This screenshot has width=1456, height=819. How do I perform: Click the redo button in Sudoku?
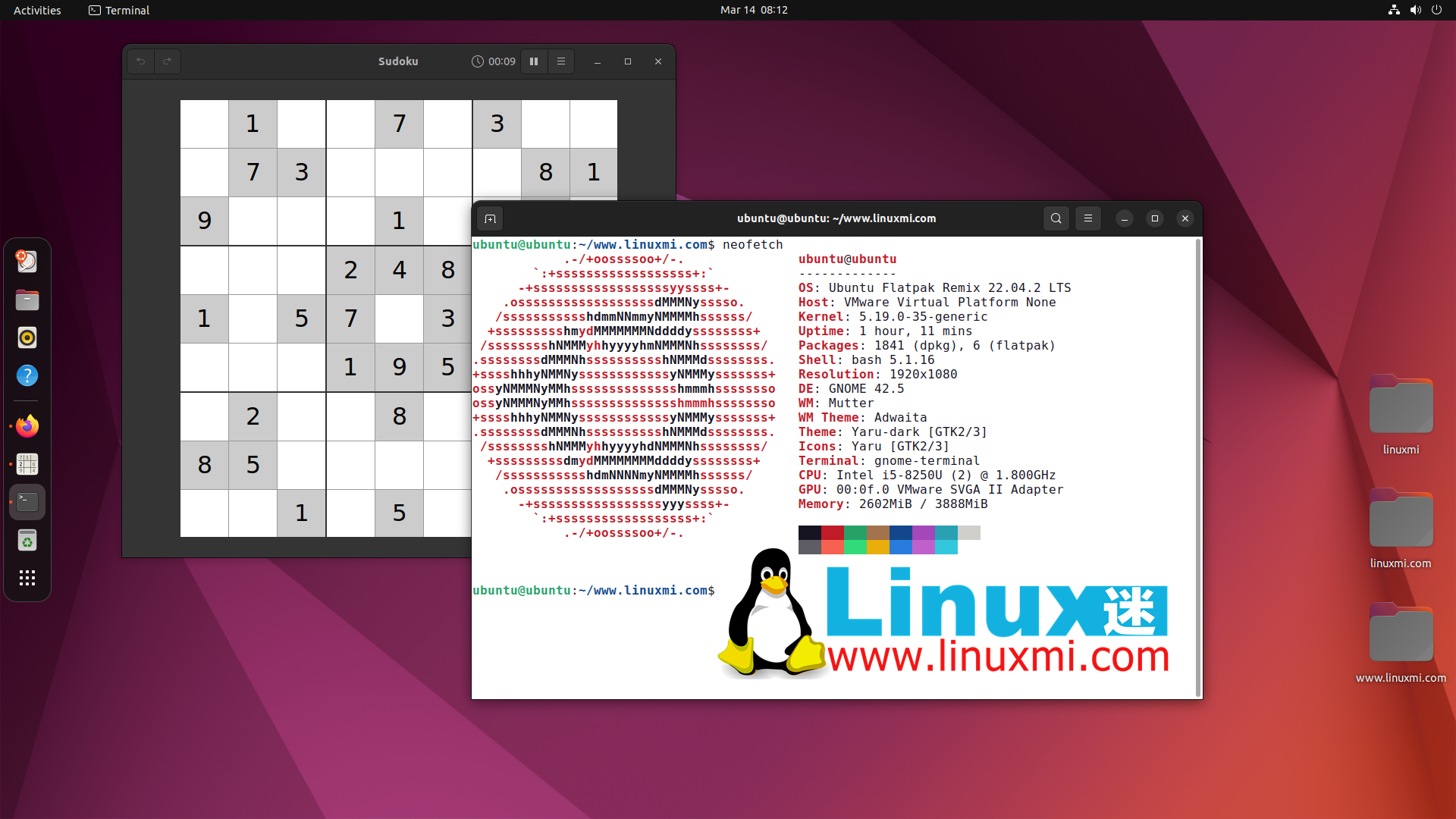[168, 61]
